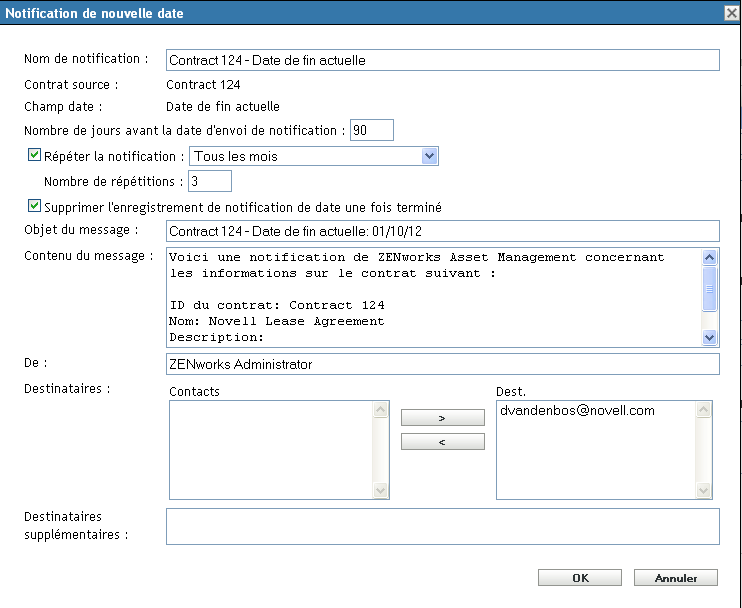The width and height of the screenshot is (742, 608).
Task: Close the Notification de nouvelle date dialog
Action: click(731, 13)
